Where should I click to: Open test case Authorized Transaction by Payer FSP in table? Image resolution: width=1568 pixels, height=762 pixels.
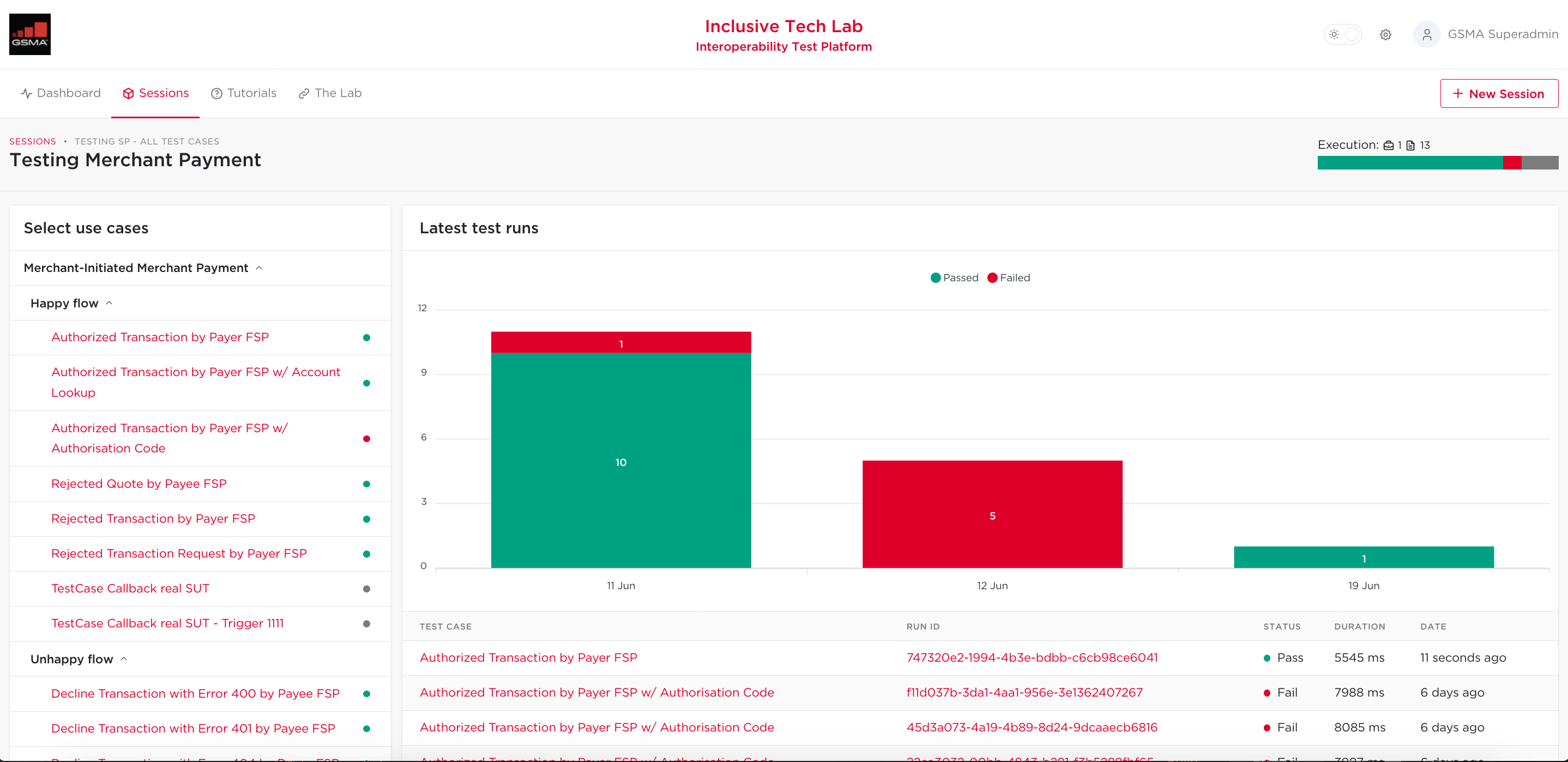coord(528,658)
